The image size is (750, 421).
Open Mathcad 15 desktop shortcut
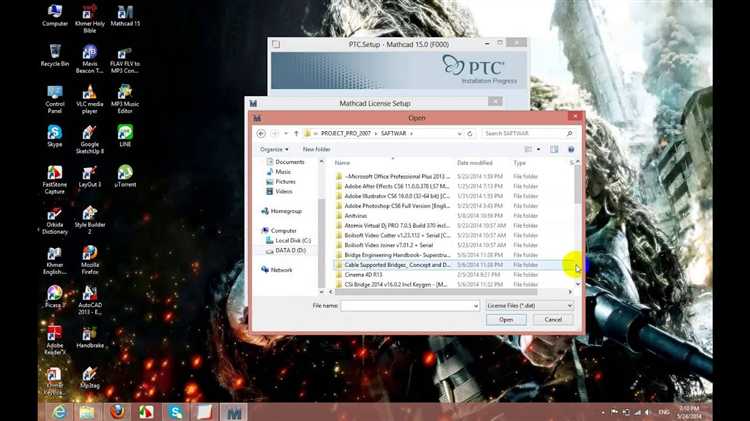click(x=125, y=16)
